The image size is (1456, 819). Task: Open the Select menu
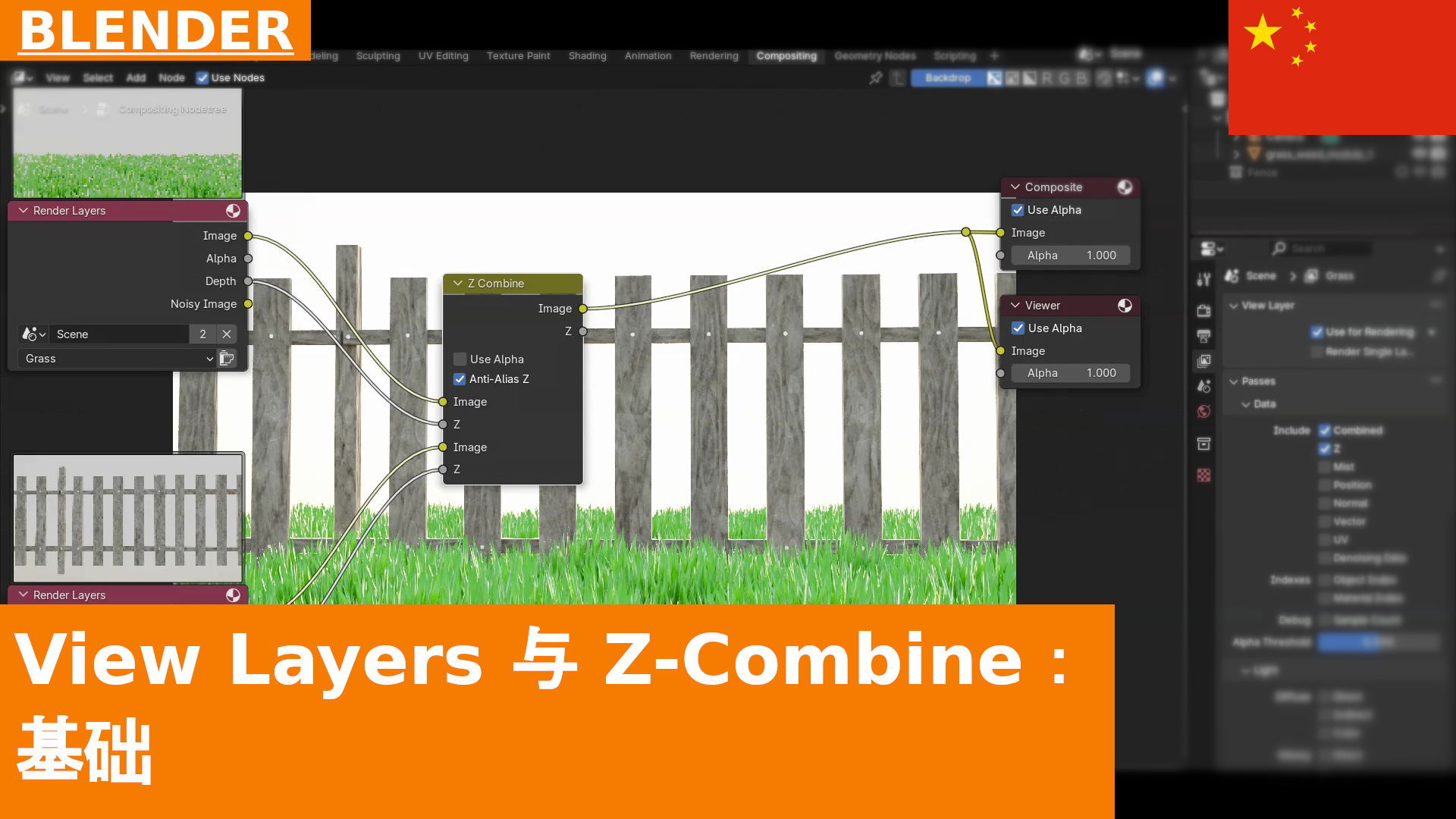[x=97, y=78]
